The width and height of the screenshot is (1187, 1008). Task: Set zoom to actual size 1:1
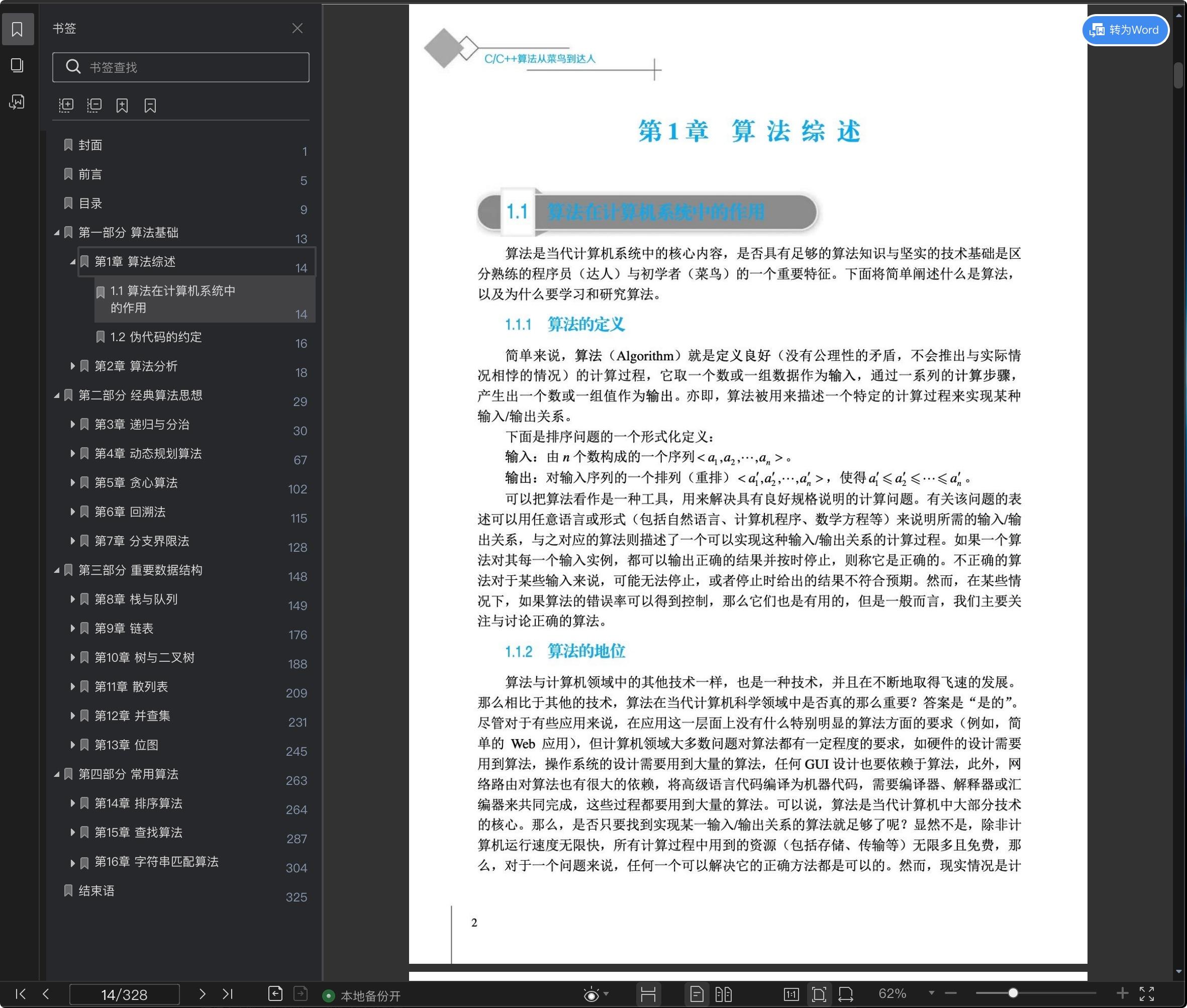coord(792,994)
